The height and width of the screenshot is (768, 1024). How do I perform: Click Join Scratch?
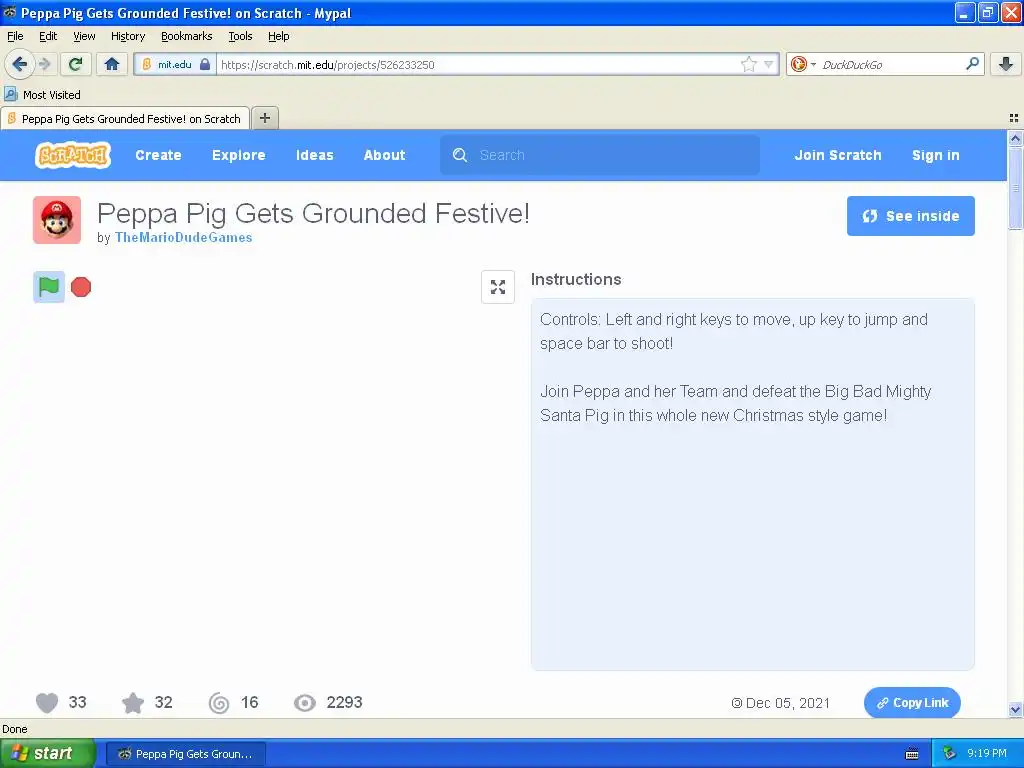837,155
